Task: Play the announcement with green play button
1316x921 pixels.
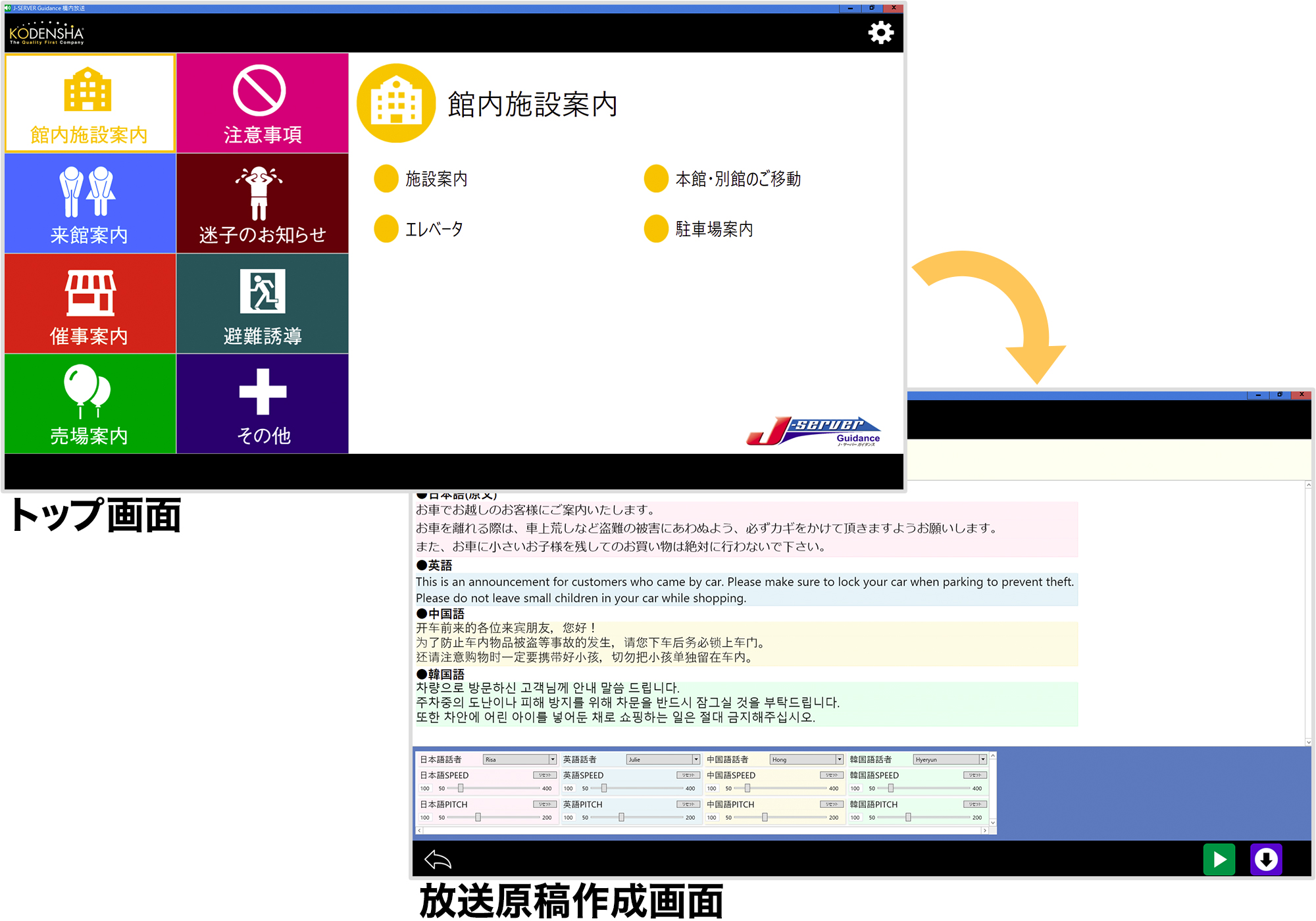Action: [x=1219, y=859]
